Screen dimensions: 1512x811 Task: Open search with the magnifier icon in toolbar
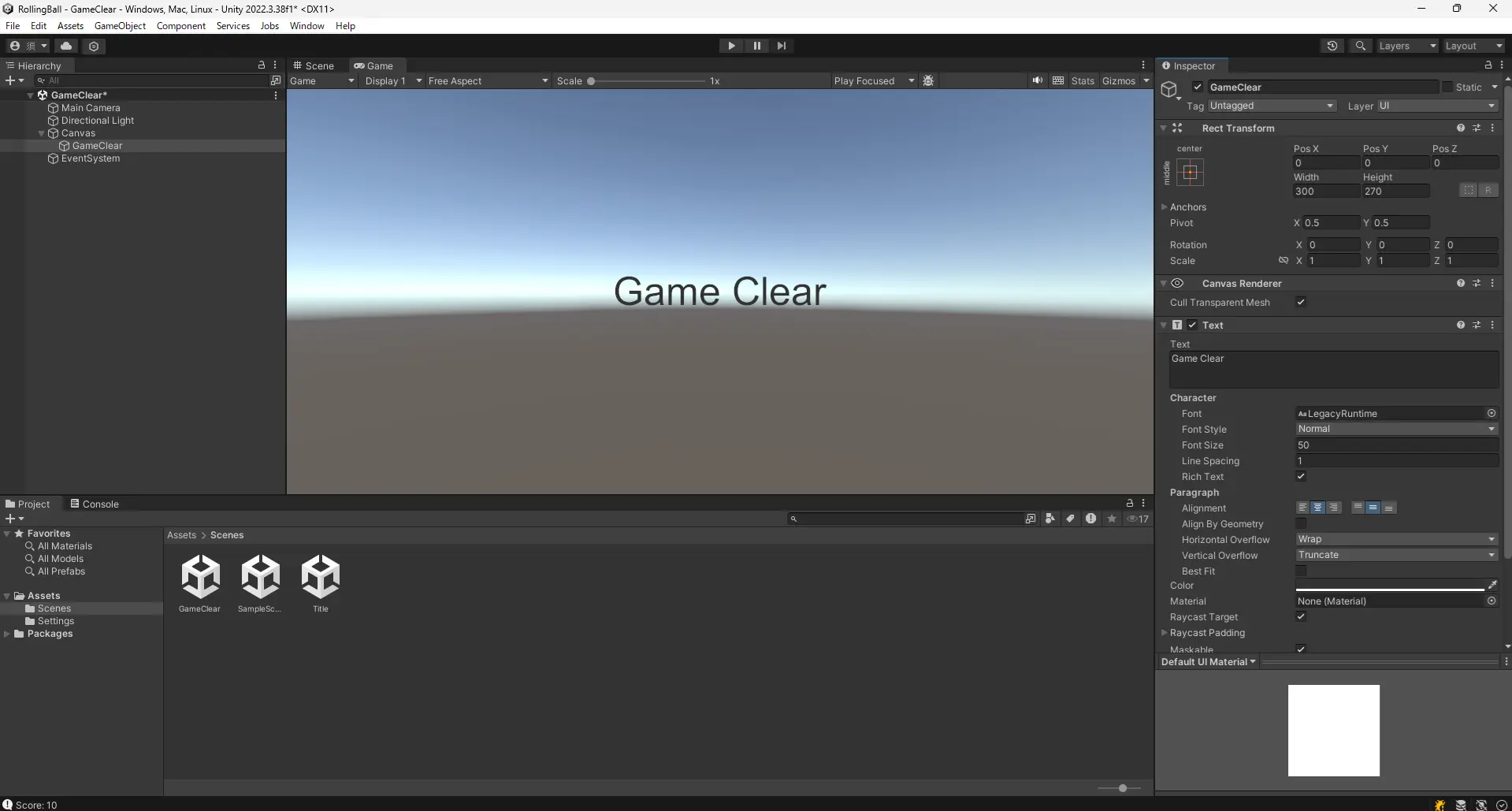1361,46
